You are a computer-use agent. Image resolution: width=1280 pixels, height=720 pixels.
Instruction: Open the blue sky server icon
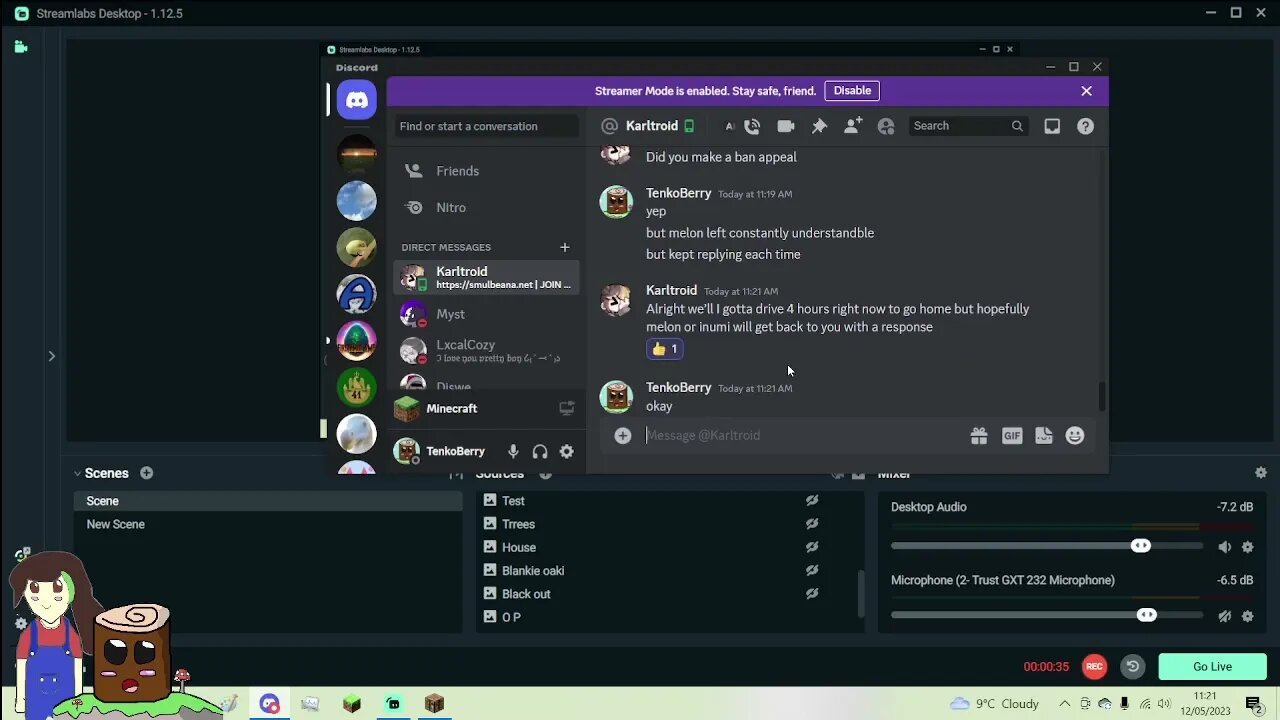click(x=357, y=201)
